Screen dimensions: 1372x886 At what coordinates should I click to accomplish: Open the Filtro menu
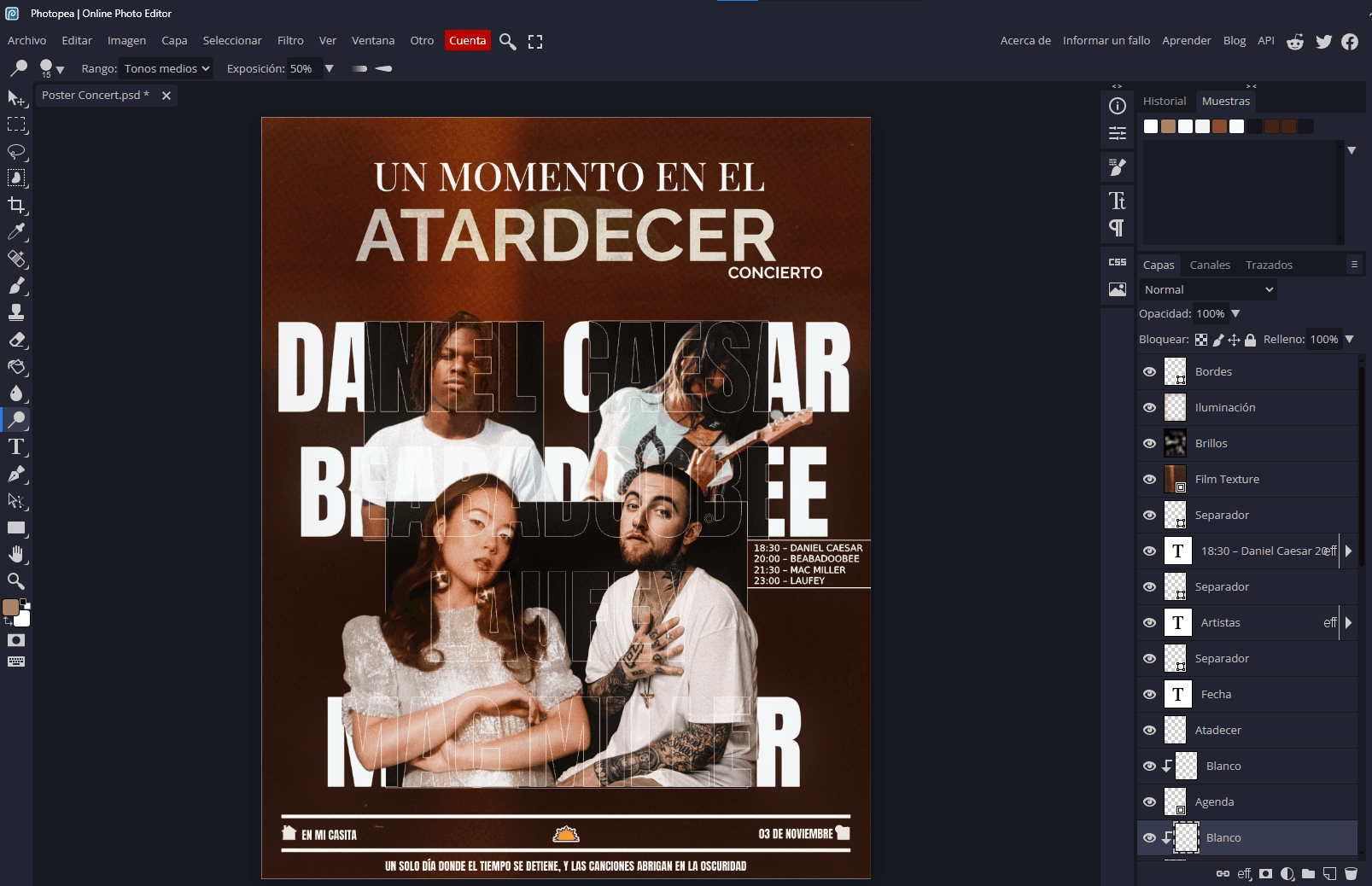click(290, 41)
